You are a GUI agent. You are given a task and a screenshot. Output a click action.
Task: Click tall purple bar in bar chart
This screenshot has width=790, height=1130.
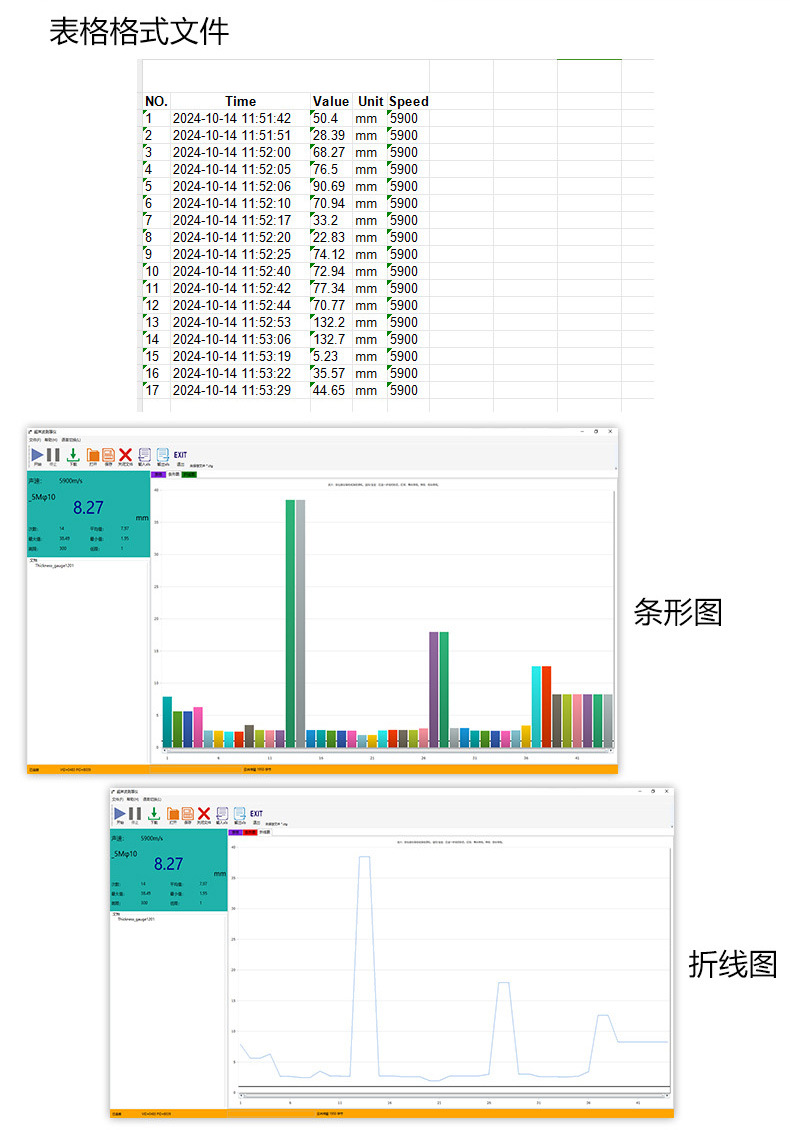coord(434,690)
